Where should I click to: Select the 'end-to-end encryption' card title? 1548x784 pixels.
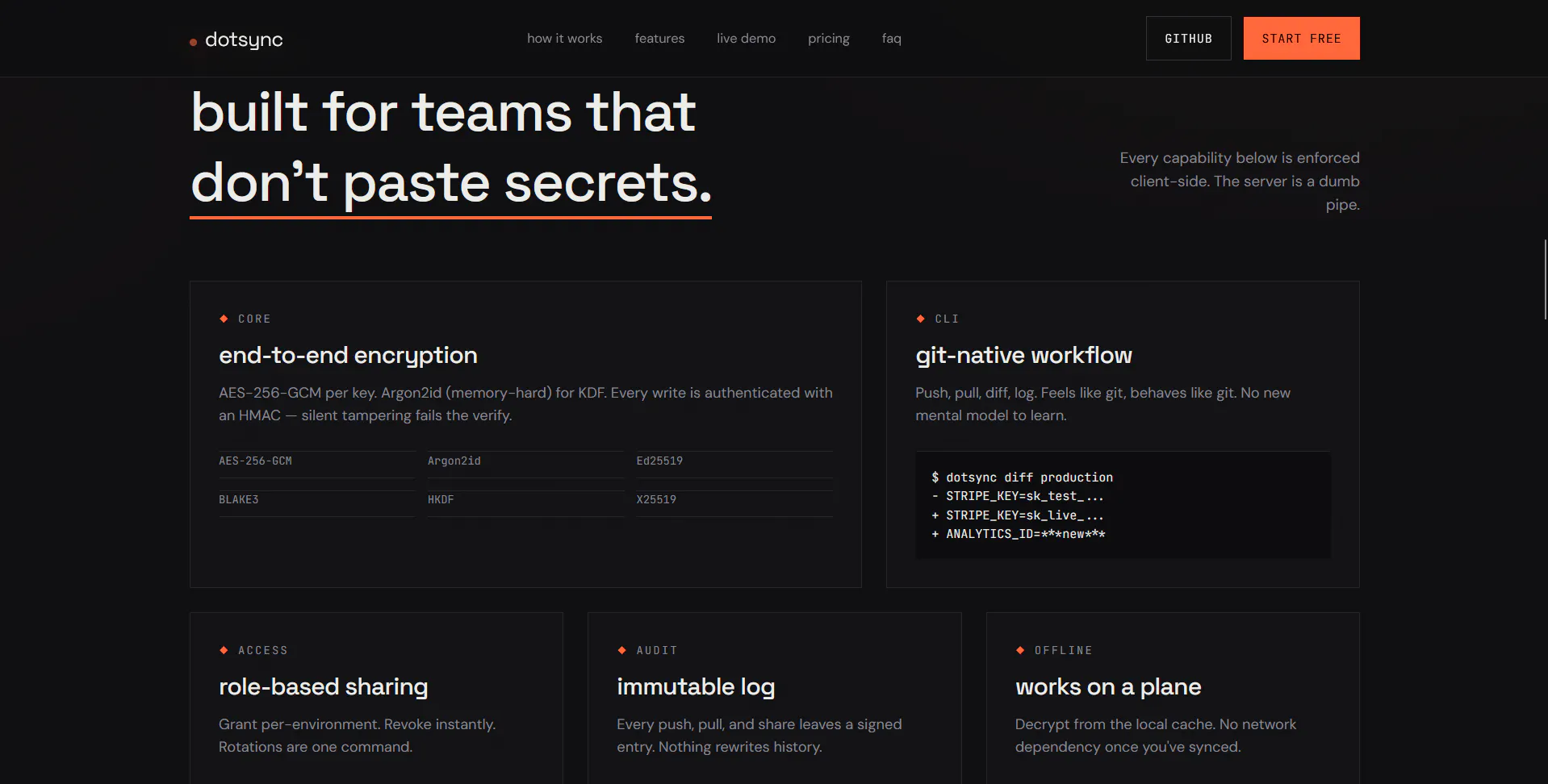[349, 356]
